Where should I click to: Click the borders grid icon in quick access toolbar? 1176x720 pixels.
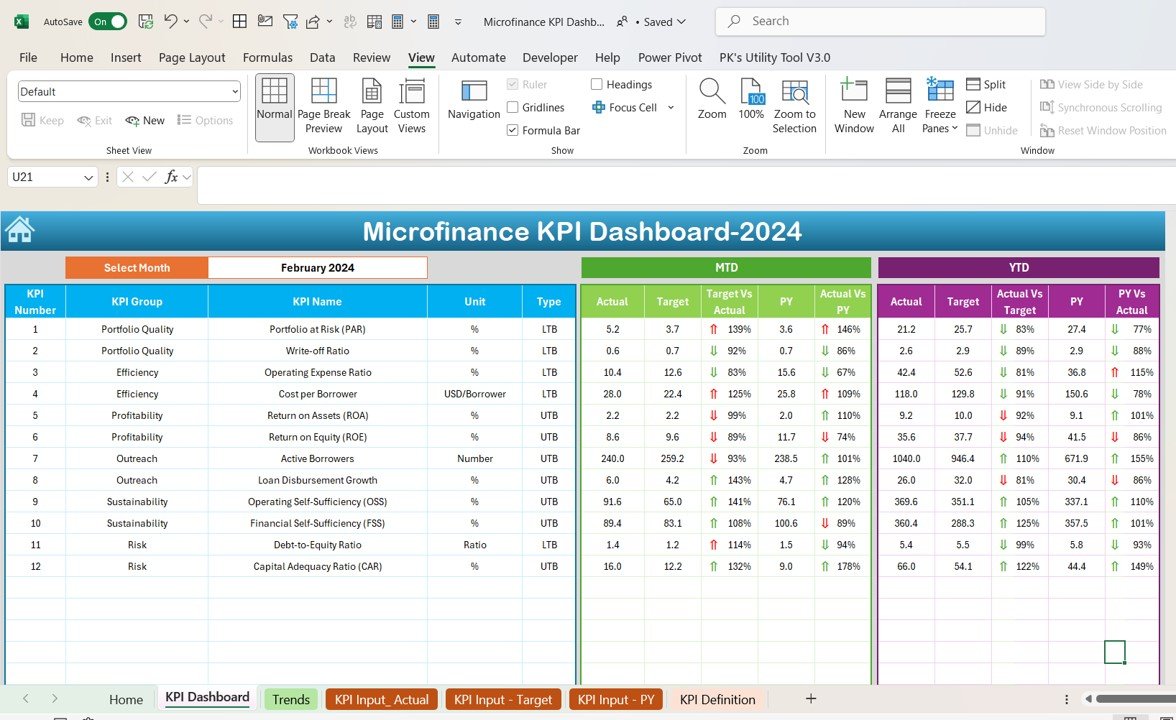click(x=240, y=21)
